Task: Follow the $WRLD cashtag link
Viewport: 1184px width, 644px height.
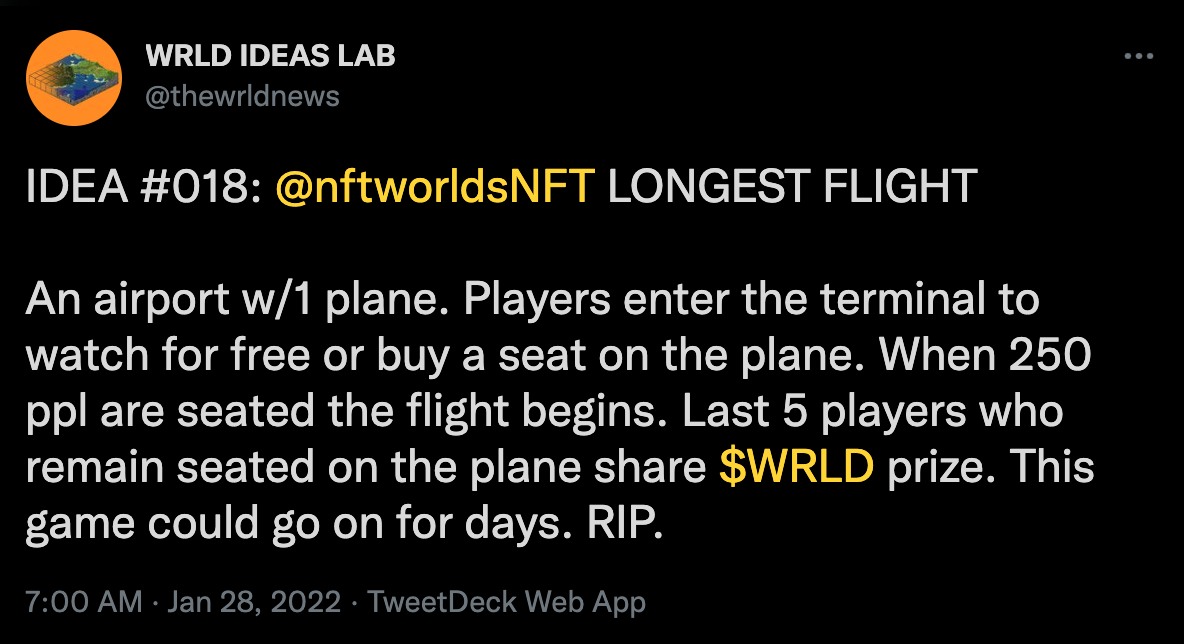Action: point(797,466)
